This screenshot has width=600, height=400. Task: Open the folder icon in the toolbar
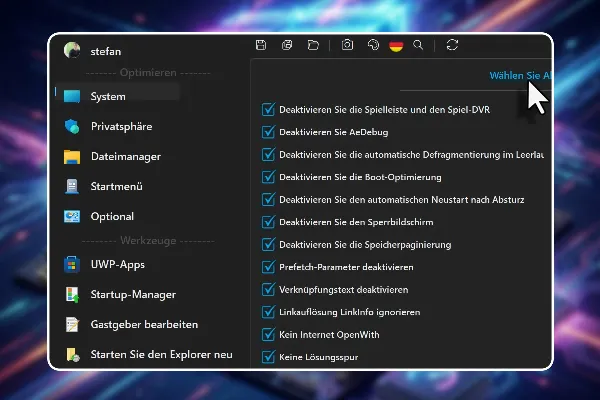point(313,45)
